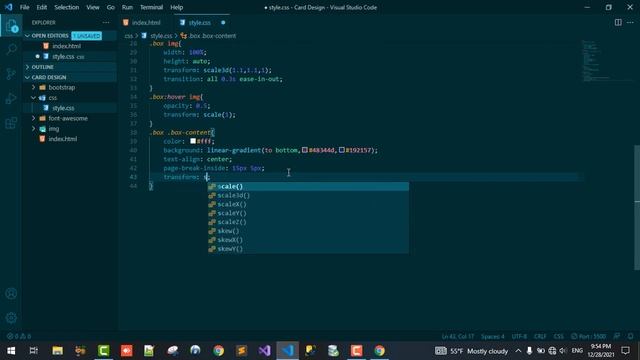This screenshot has width=640, height=360.
Task: Open the View menu
Action: pos(93,7)
